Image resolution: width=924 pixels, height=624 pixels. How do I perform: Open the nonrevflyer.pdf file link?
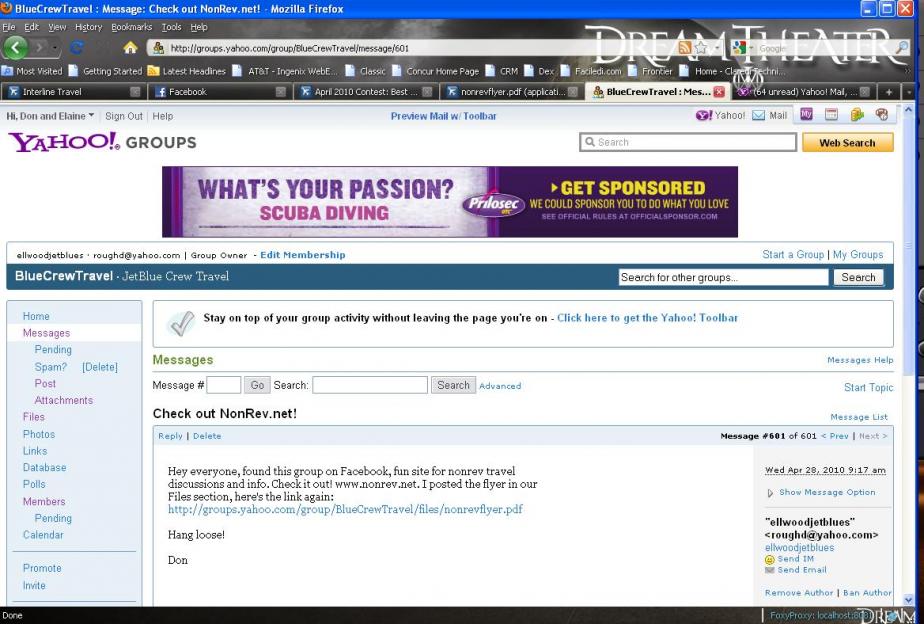(345, 509)
